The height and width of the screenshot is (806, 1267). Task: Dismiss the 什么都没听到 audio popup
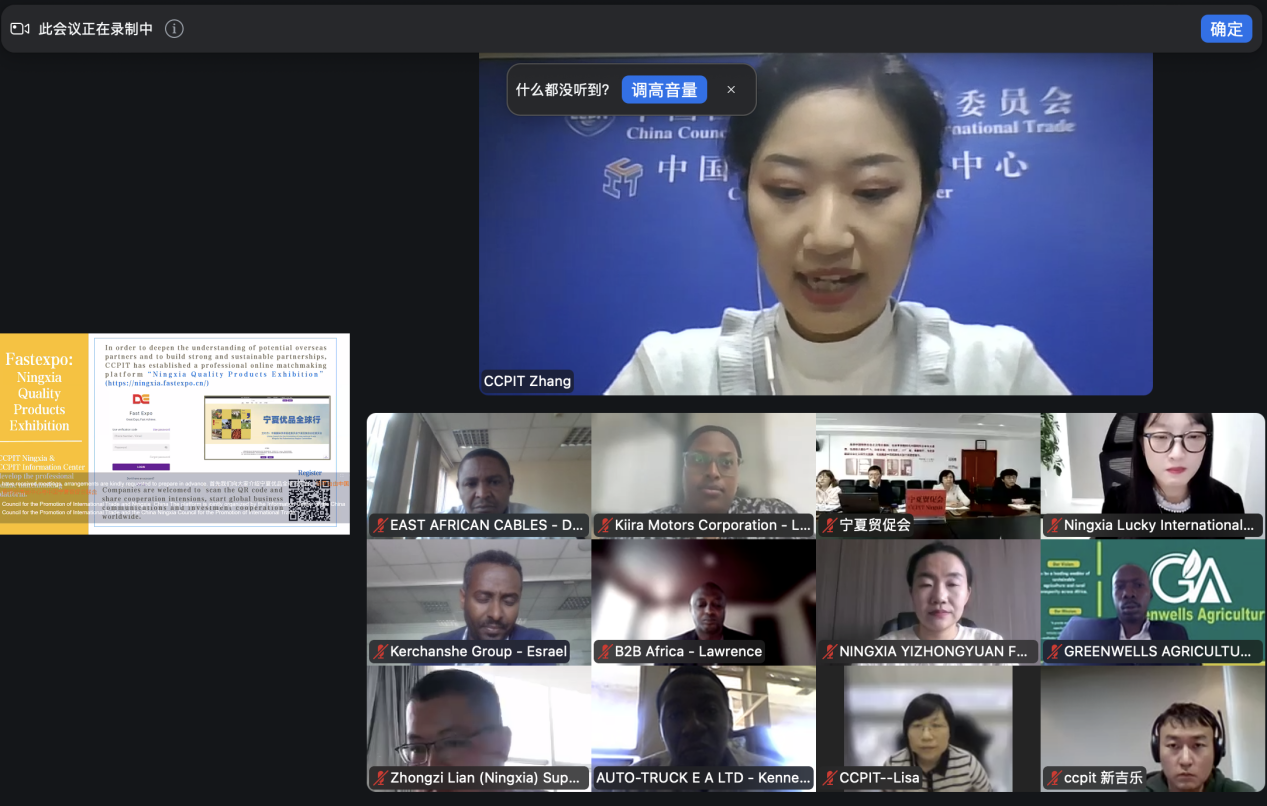pyautogui.click(x=731, y=90)
